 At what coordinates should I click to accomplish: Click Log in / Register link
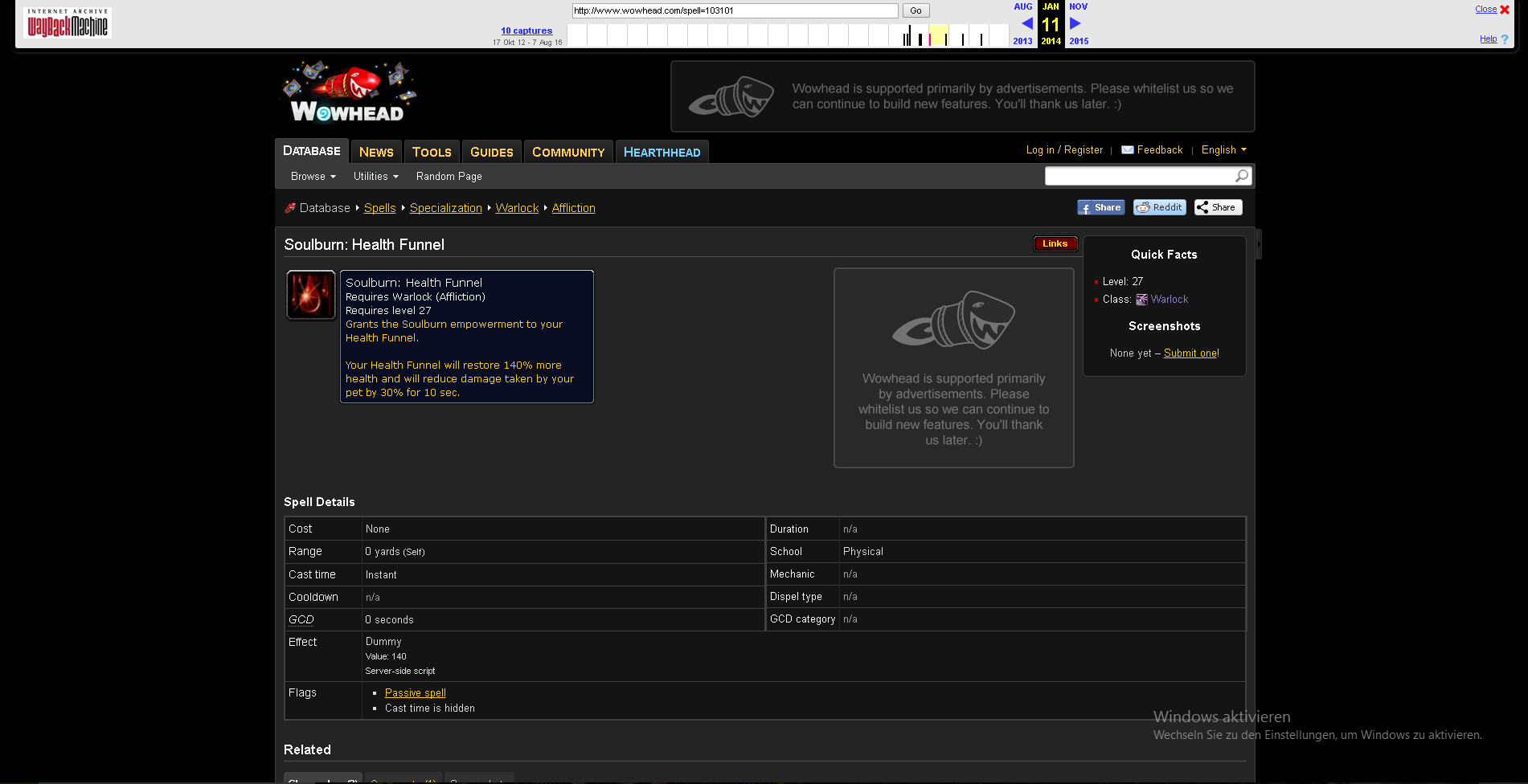coord(1064,150)
